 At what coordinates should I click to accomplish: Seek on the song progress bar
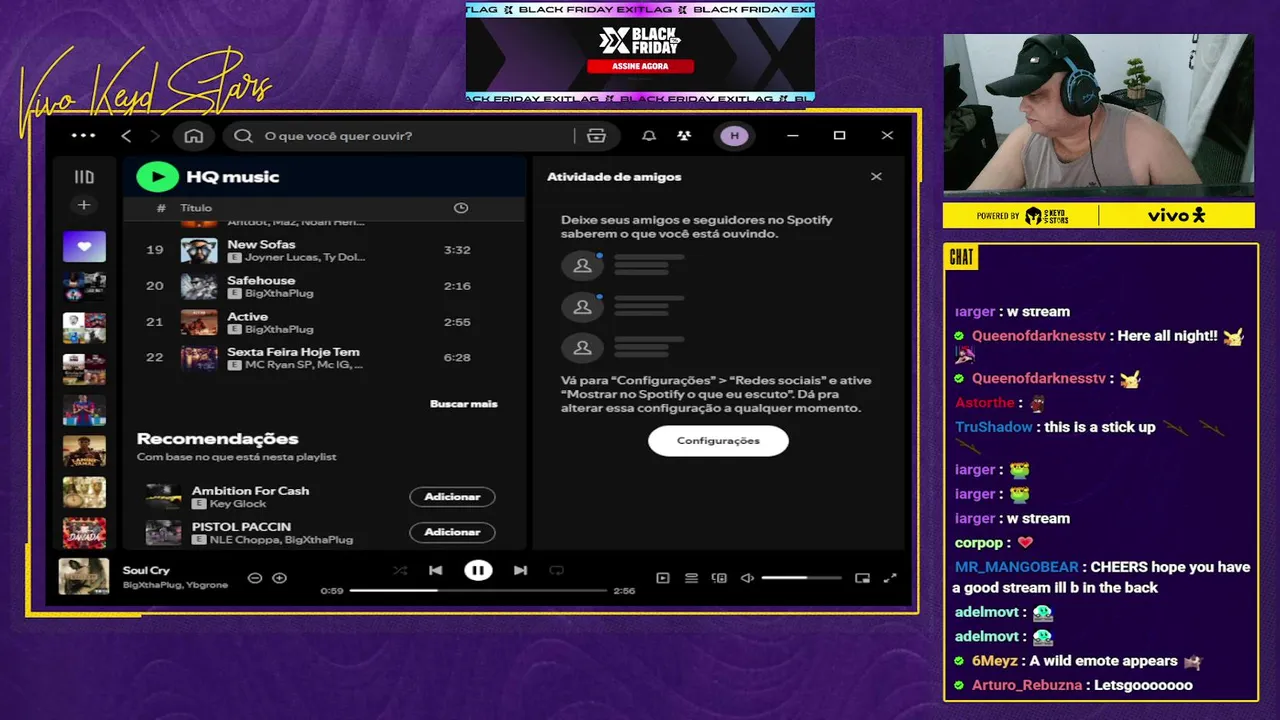click(x=479, y=591)
